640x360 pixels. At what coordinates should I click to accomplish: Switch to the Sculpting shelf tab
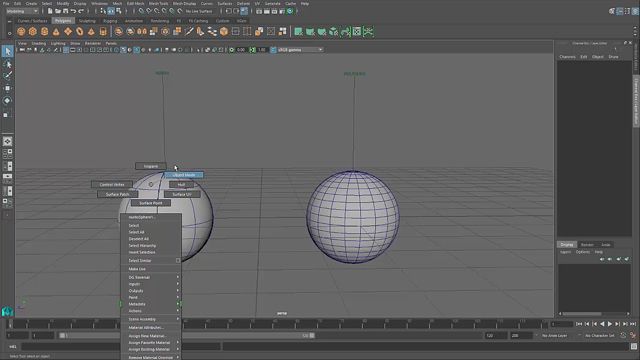pos(87,20)
